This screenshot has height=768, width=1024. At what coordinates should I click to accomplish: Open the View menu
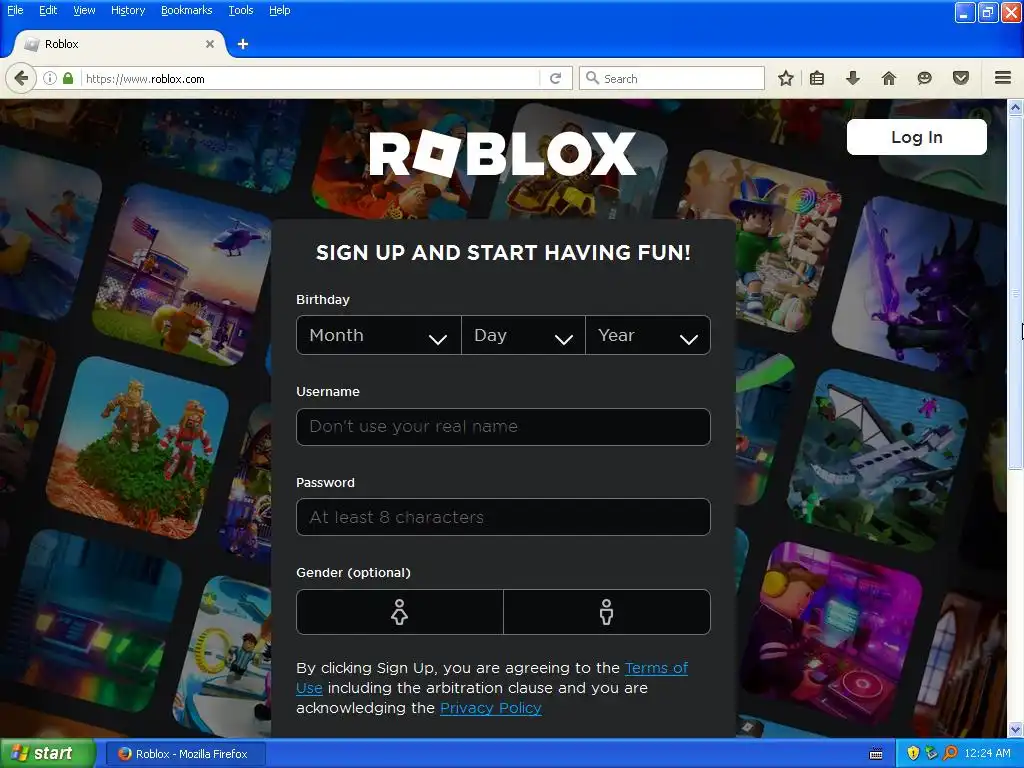84,10
